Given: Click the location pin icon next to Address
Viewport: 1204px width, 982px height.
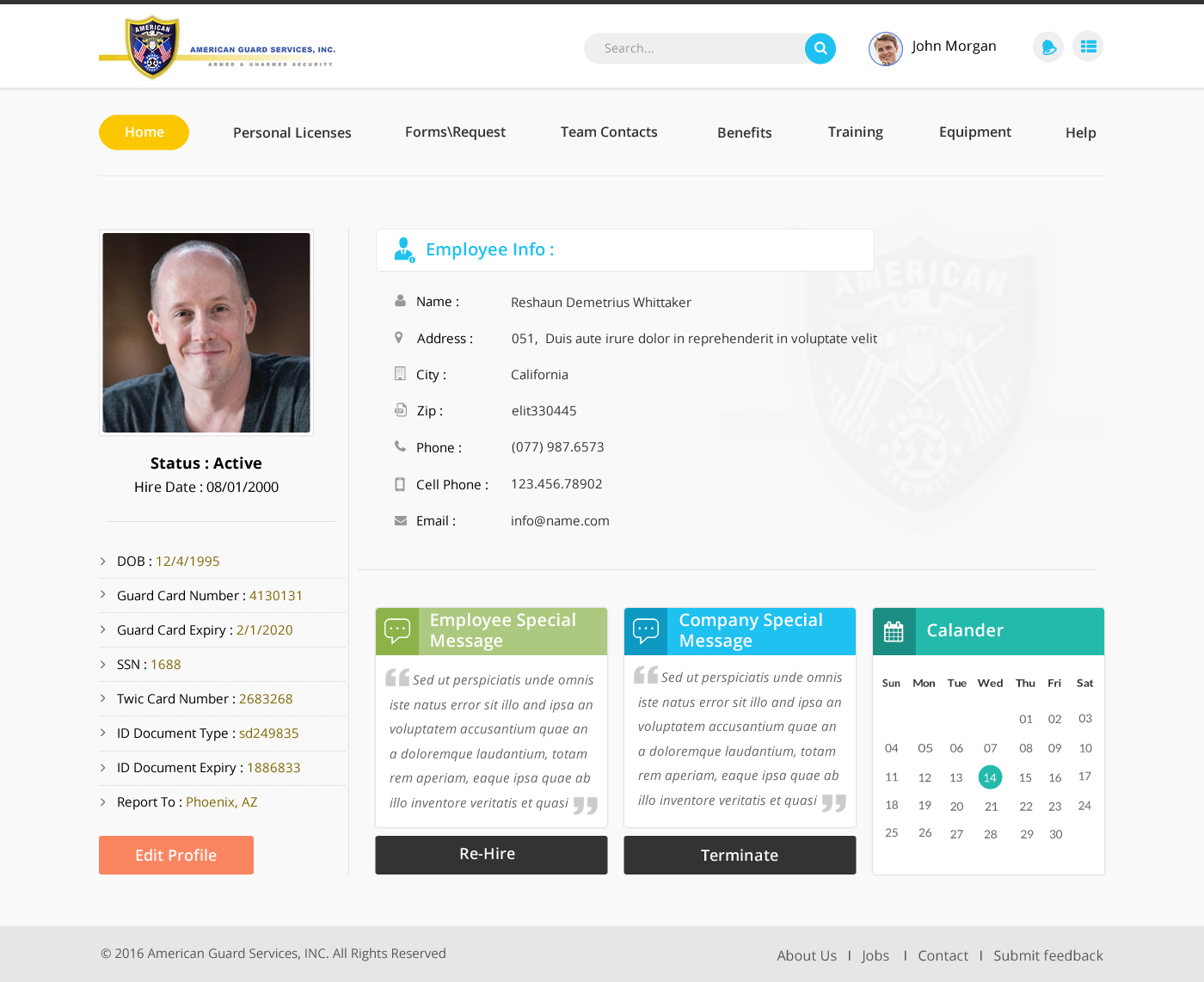Looking at the screenshot, I should (398, 337).
